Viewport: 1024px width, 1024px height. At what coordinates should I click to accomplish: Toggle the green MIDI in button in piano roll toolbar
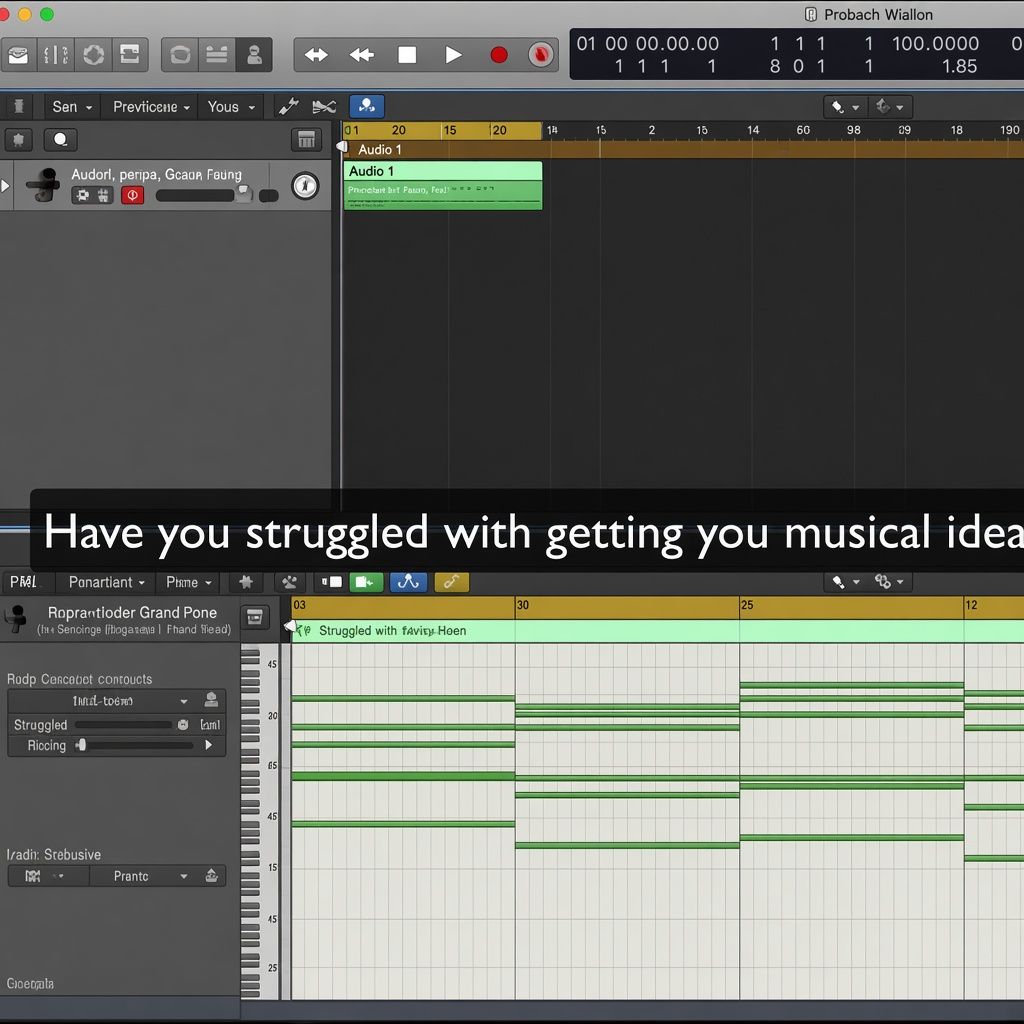pyautogui.click(x=366, y=582)
